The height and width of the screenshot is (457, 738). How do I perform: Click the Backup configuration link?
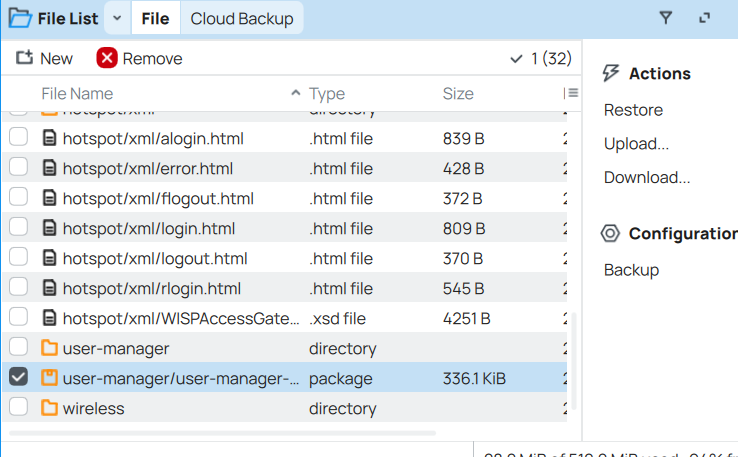coord(631,270)
